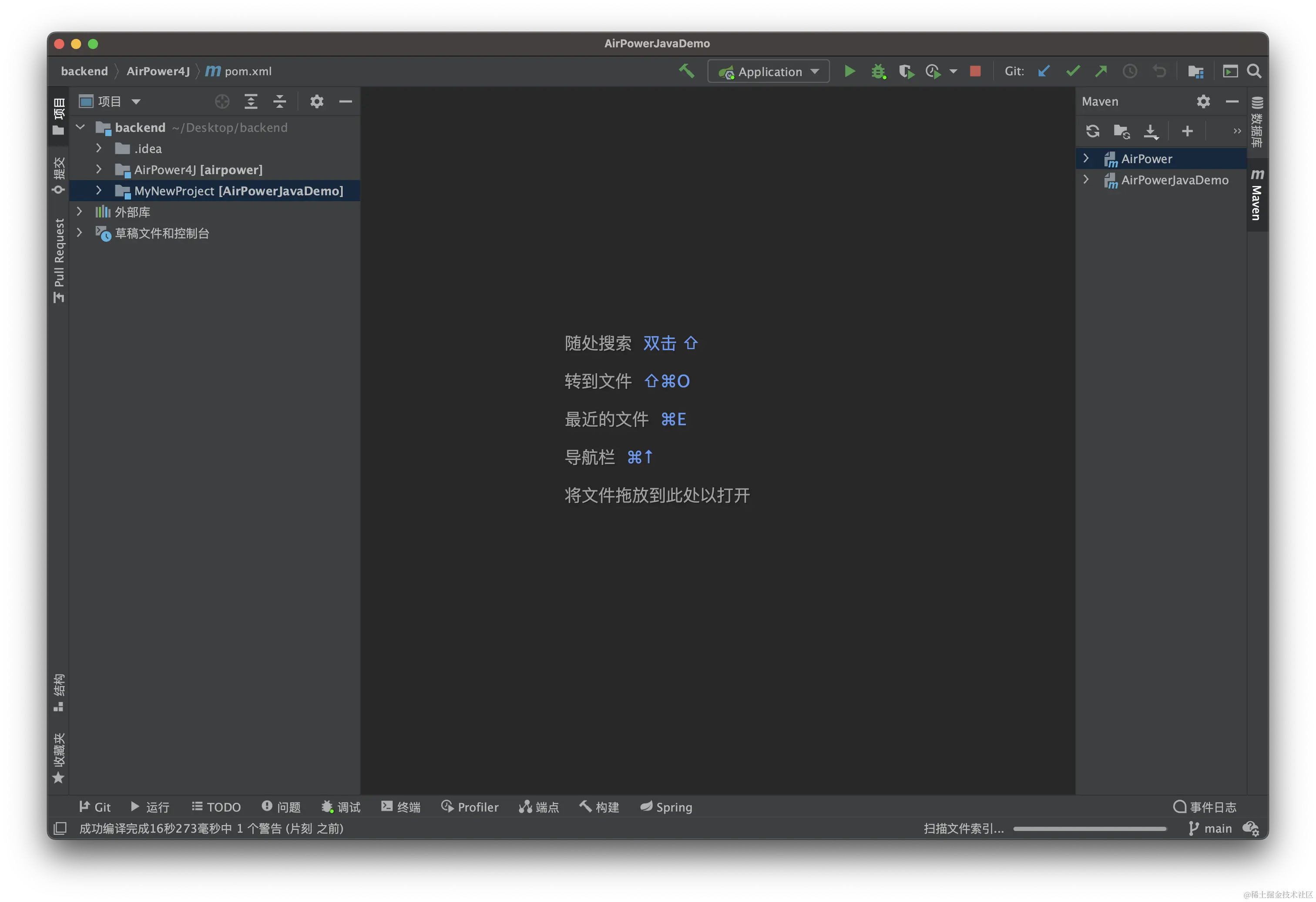Click the main git branch widget

click(x=1210, y=828)
